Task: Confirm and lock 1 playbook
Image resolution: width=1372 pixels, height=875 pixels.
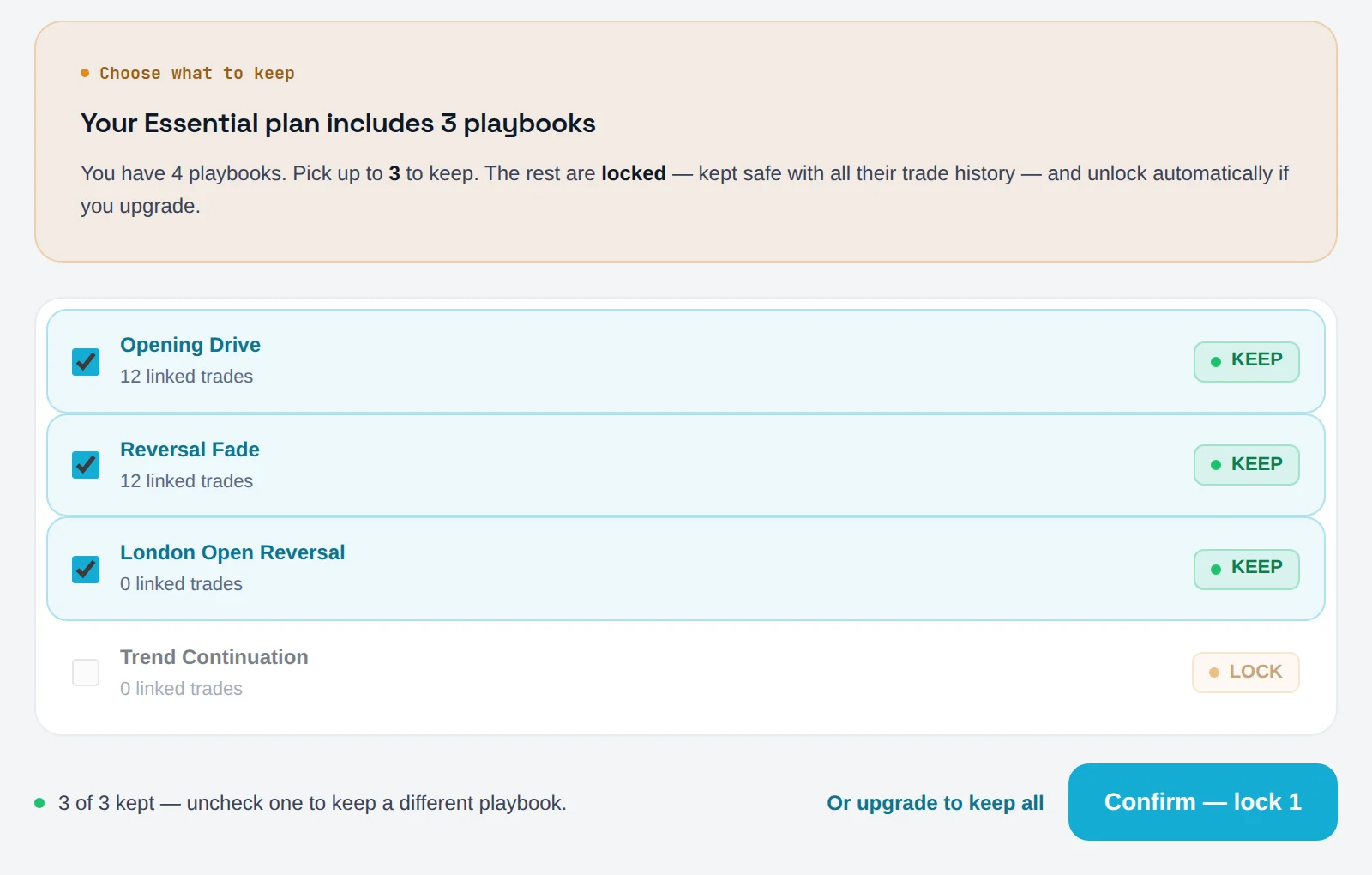Action: 1203,802
